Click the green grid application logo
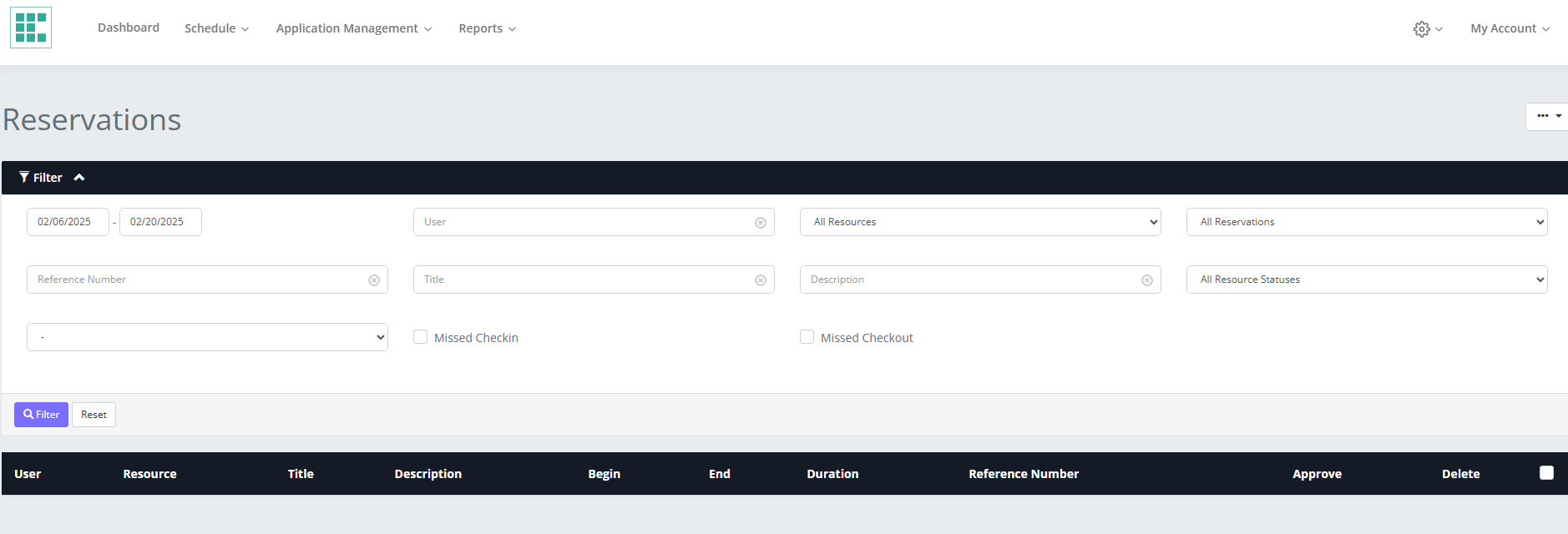This screenshot has width=1568, height=534. 31,28
